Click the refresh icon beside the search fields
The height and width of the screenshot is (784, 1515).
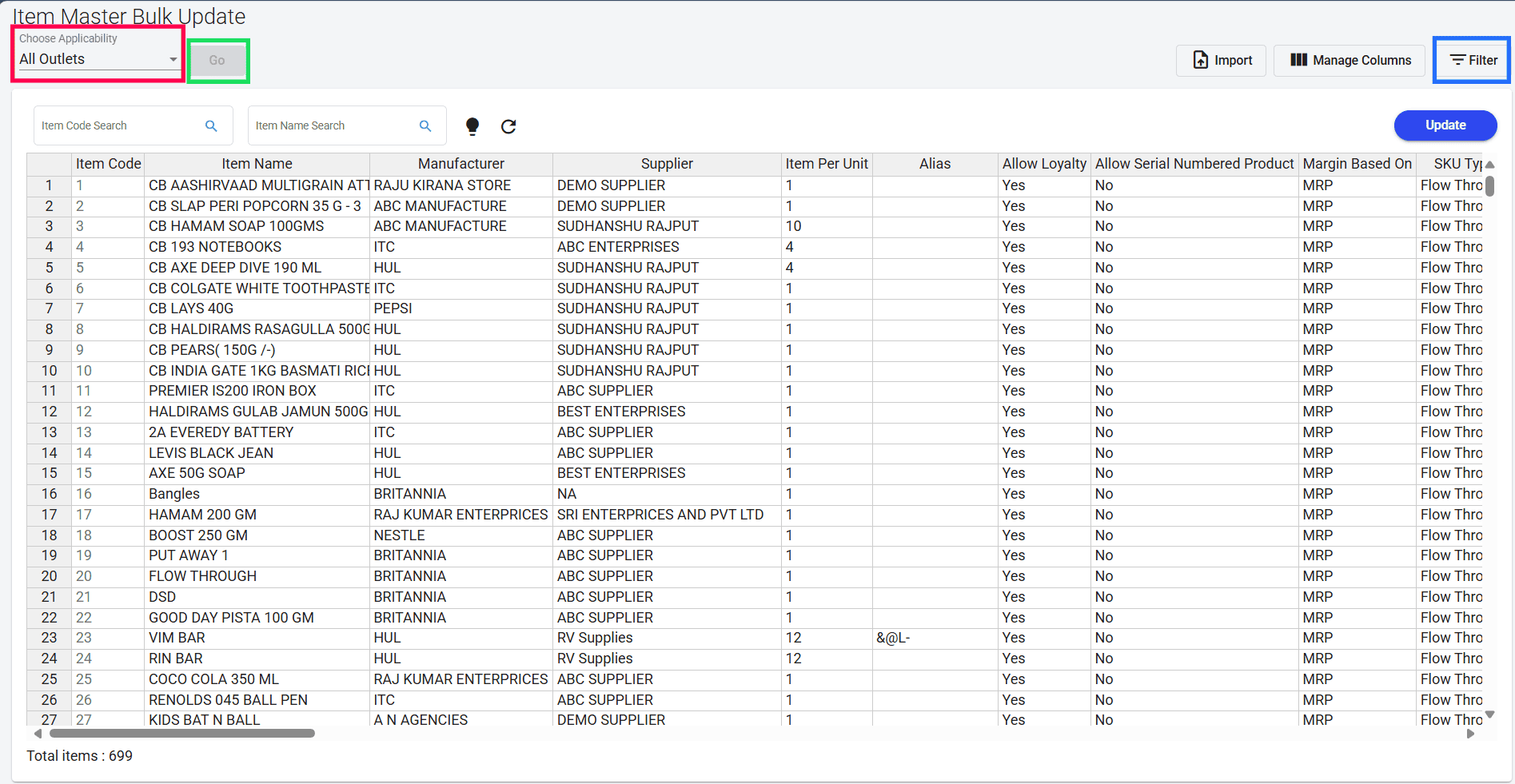[508, 126]
